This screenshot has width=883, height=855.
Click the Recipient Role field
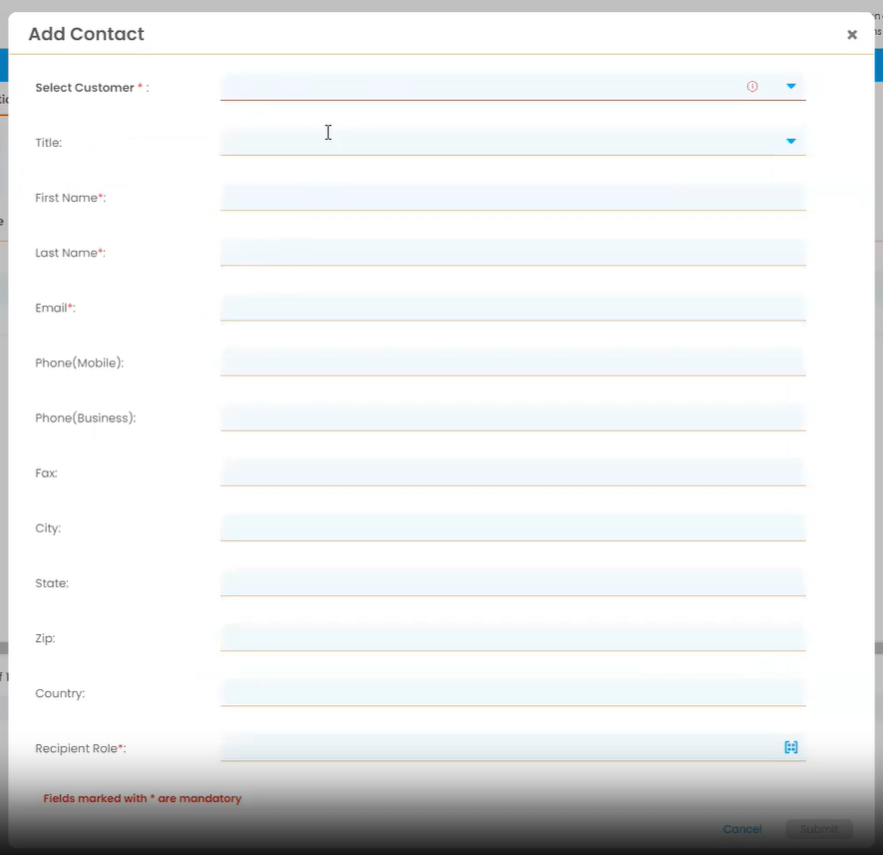[500, 747]
